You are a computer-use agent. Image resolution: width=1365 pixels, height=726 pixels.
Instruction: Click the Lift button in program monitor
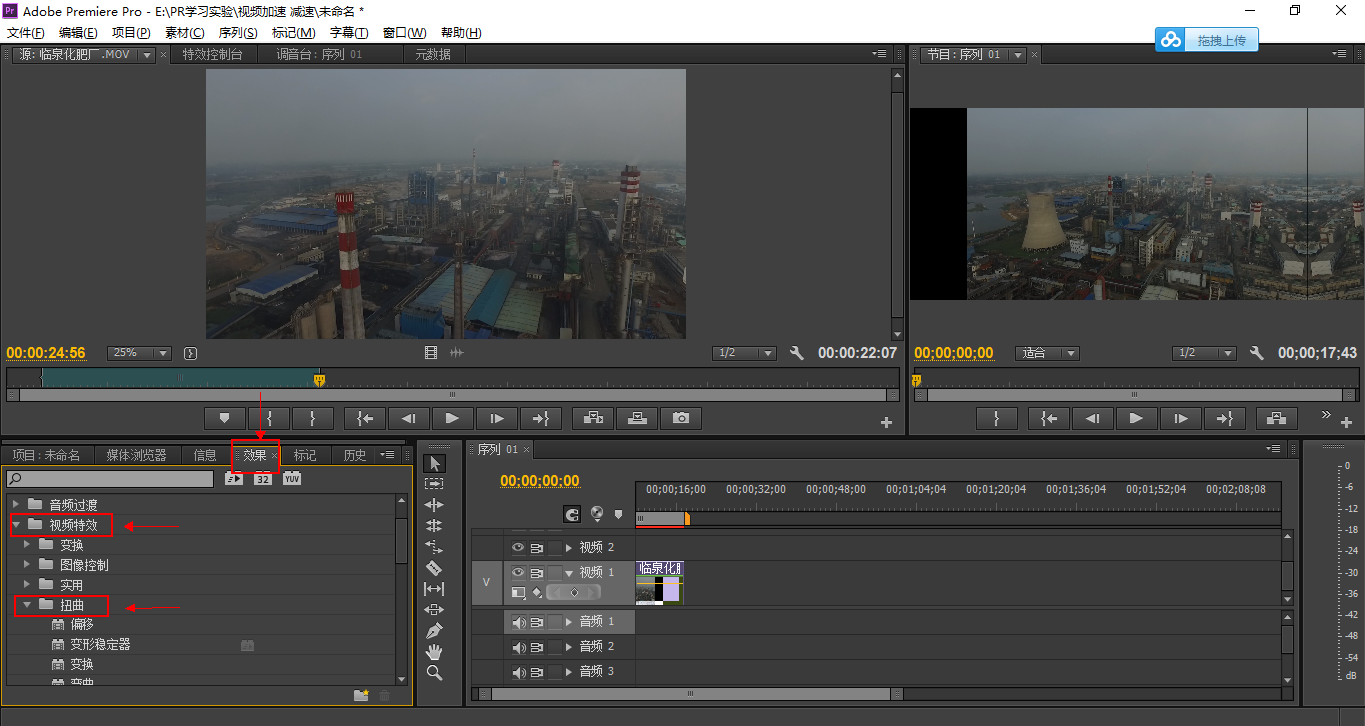point(1277,419)
